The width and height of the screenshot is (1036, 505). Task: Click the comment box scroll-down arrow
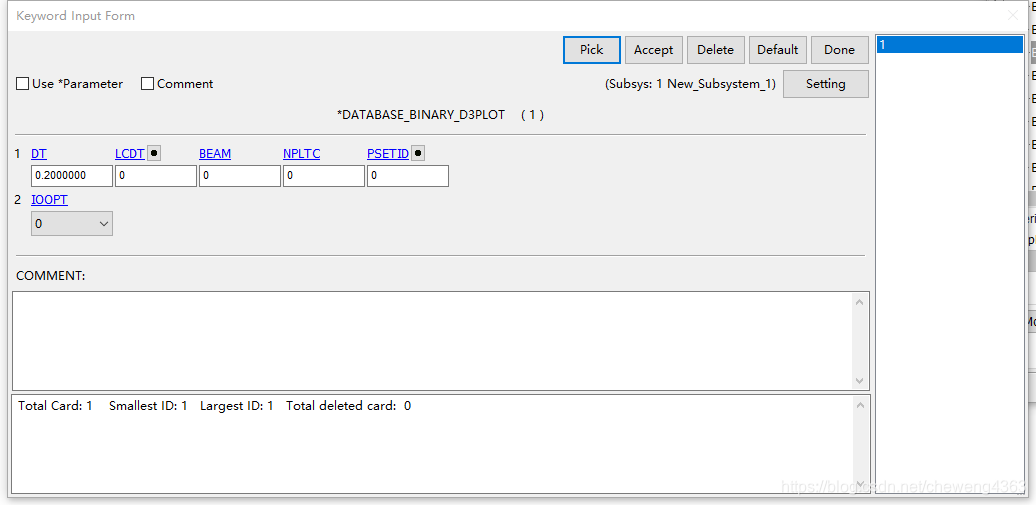click(x=860, y=381)
